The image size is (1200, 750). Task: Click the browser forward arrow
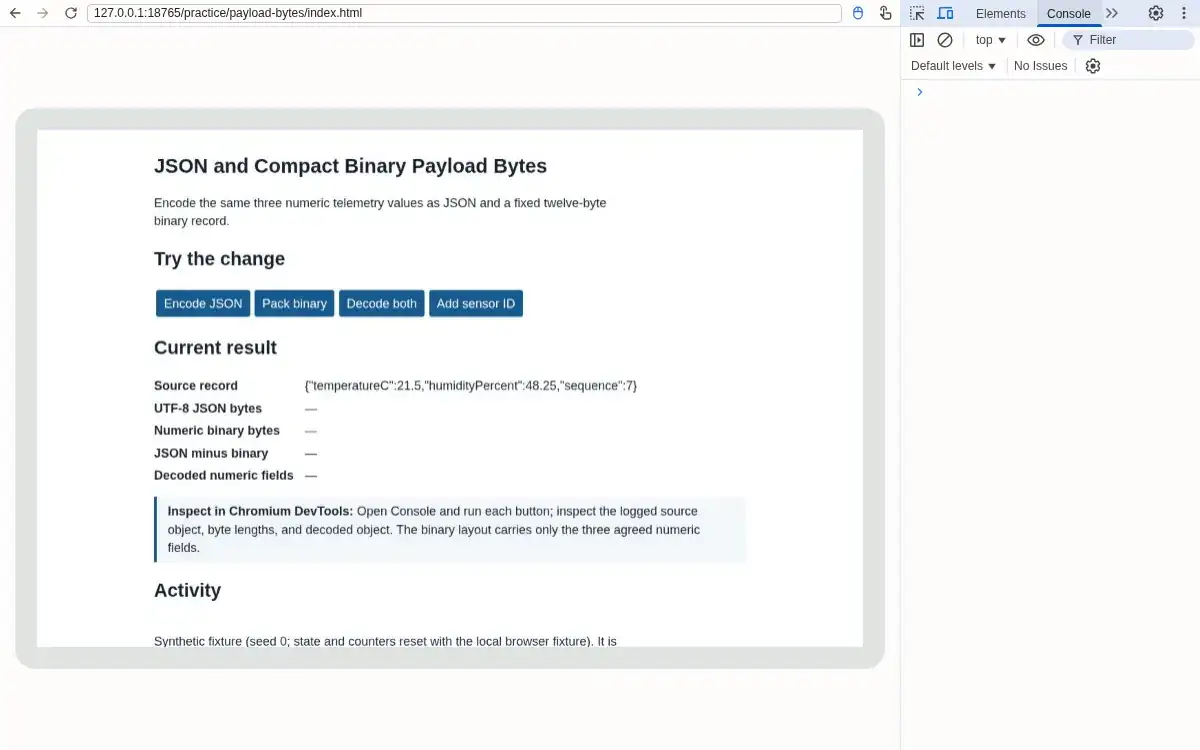tap(42, 13)
